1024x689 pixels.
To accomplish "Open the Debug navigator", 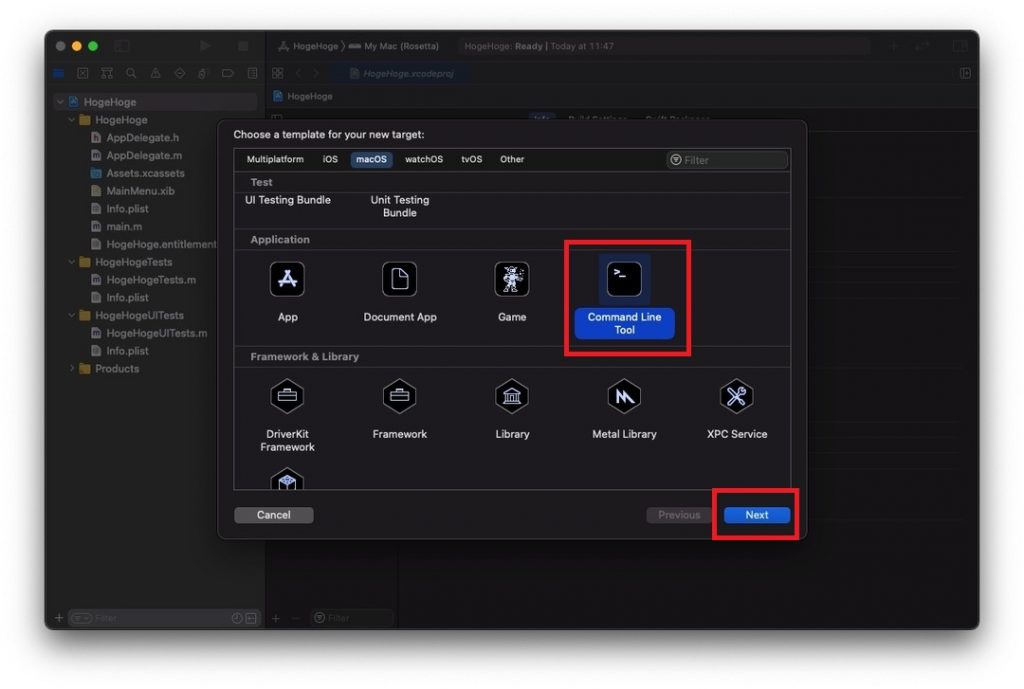I will (203, 73).
